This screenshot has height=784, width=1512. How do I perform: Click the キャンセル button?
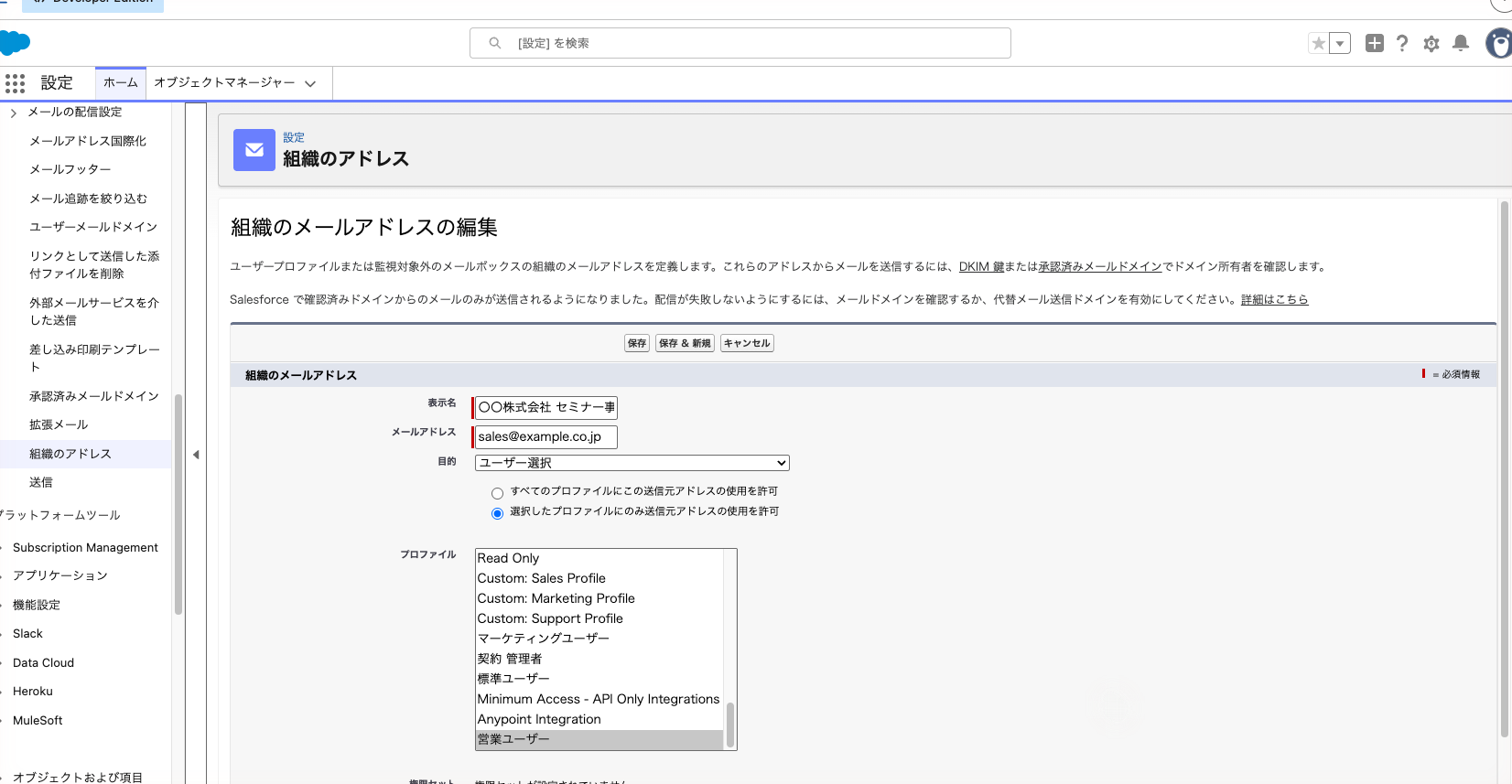point(747,343)
